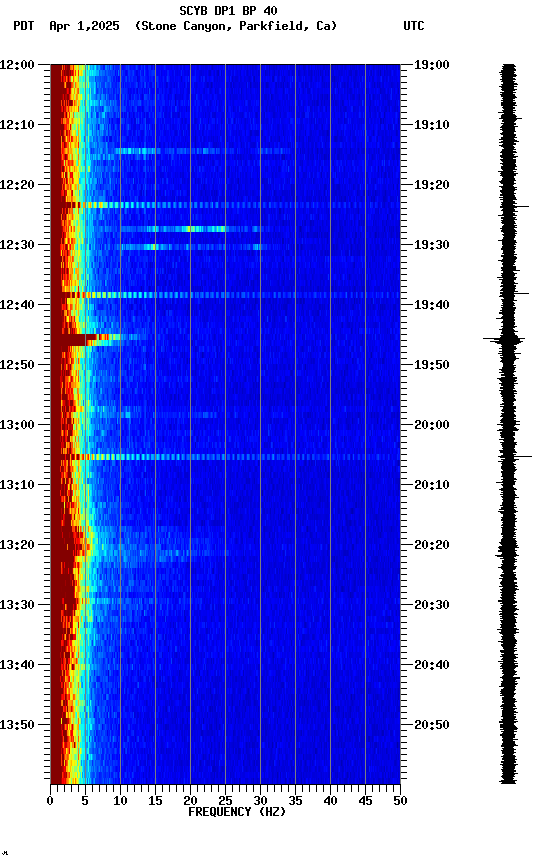Click the 5 Hz frequency axis label
The image size is (552, 864).
point(85,801)
